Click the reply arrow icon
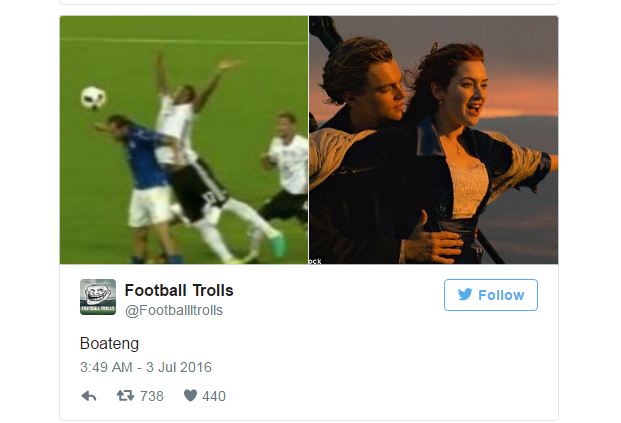Viewport: 621px width, 423px height. click(x=89, y=396)
